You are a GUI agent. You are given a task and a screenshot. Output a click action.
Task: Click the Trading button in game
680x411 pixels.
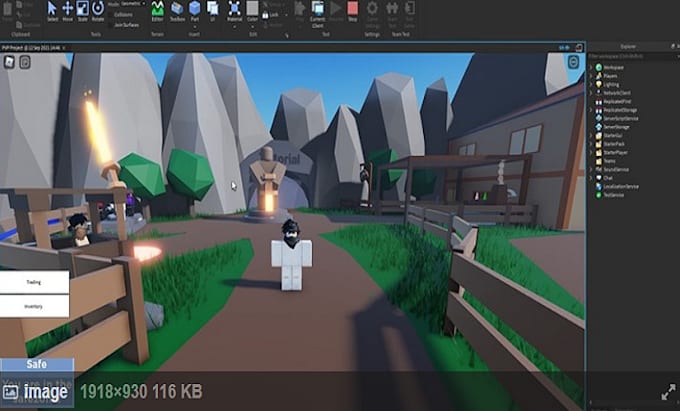tap(34, 282)
